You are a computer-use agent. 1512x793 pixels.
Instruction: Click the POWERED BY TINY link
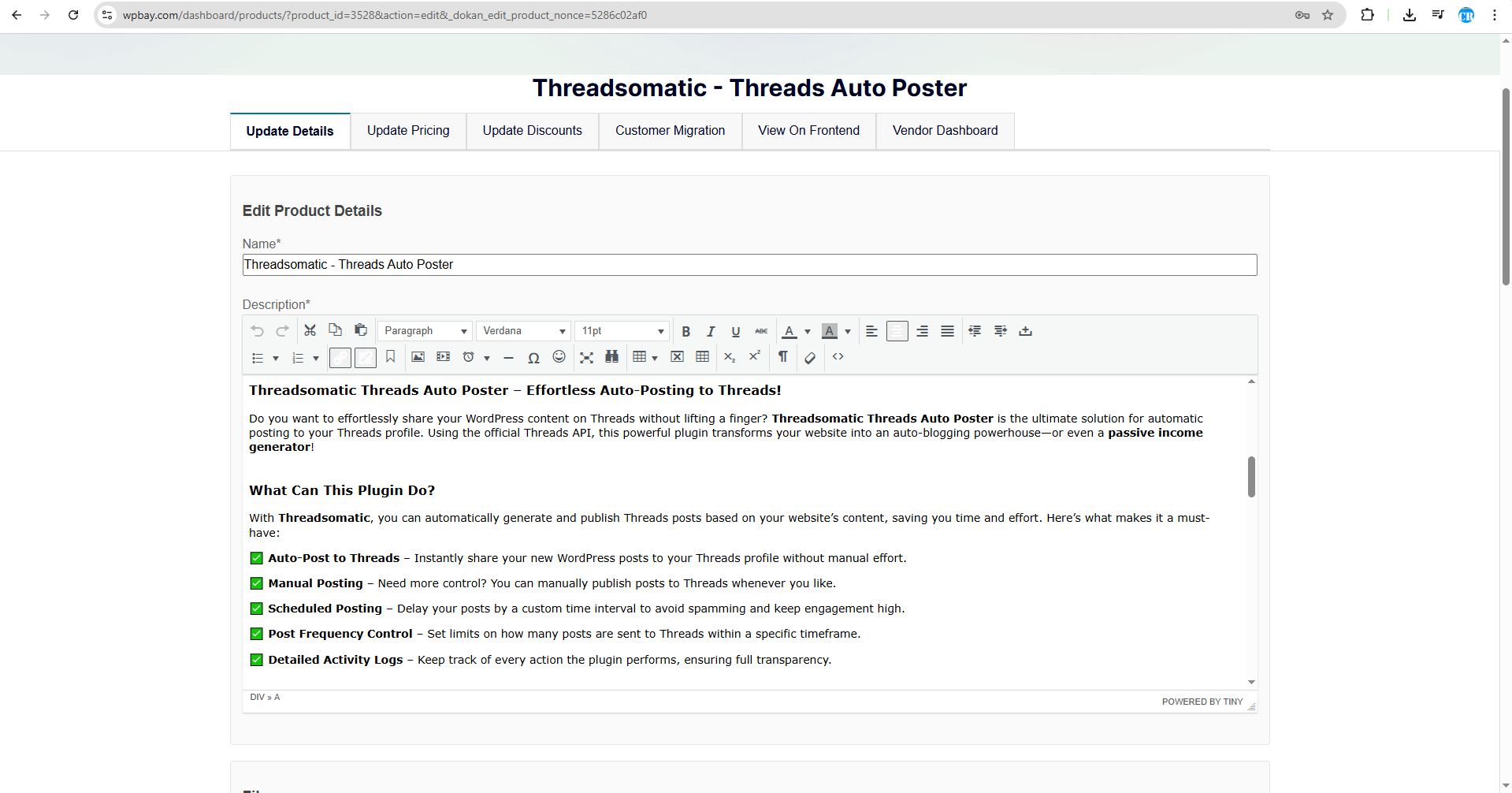click(x=1202, y=702)
